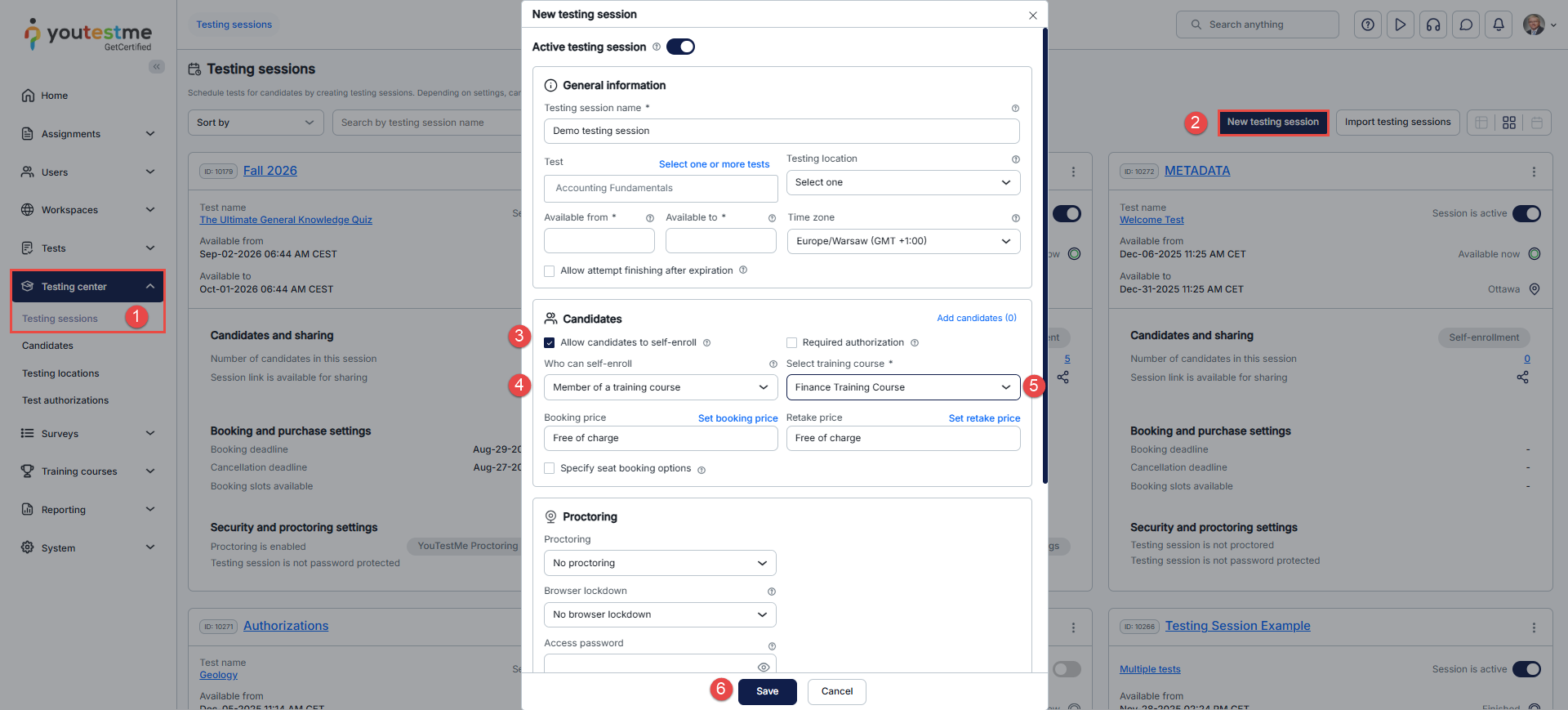Open the Testing location dropdown
1568x710 pixels.
902,182
